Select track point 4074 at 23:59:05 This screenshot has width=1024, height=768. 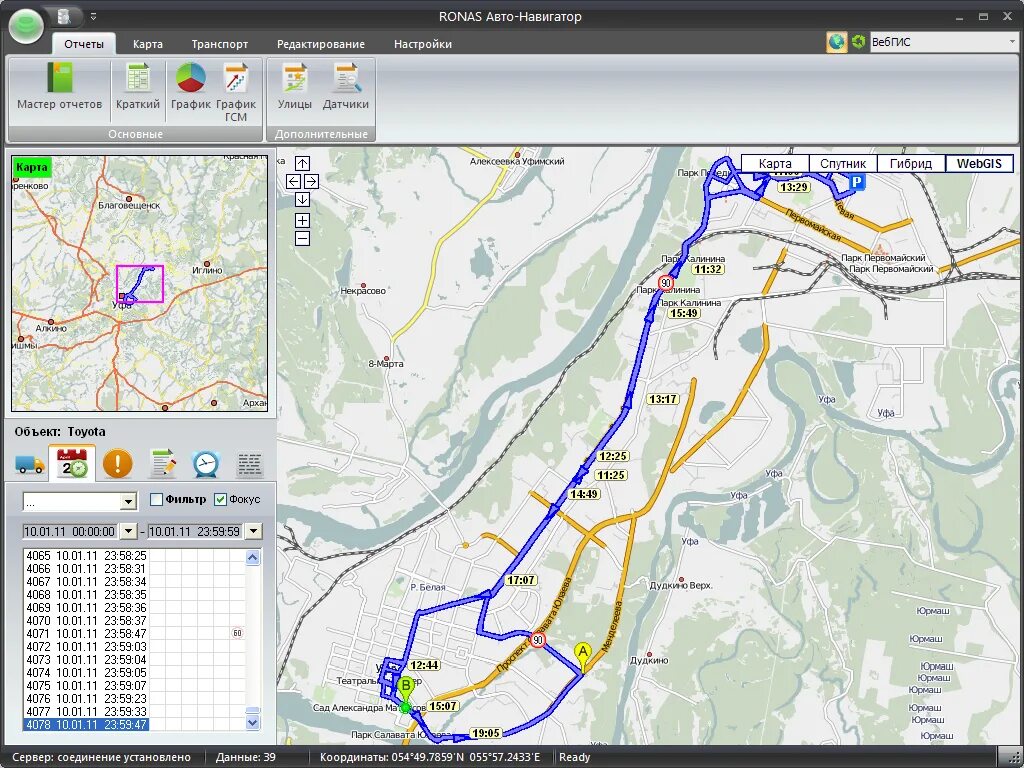tap(86, 673)
